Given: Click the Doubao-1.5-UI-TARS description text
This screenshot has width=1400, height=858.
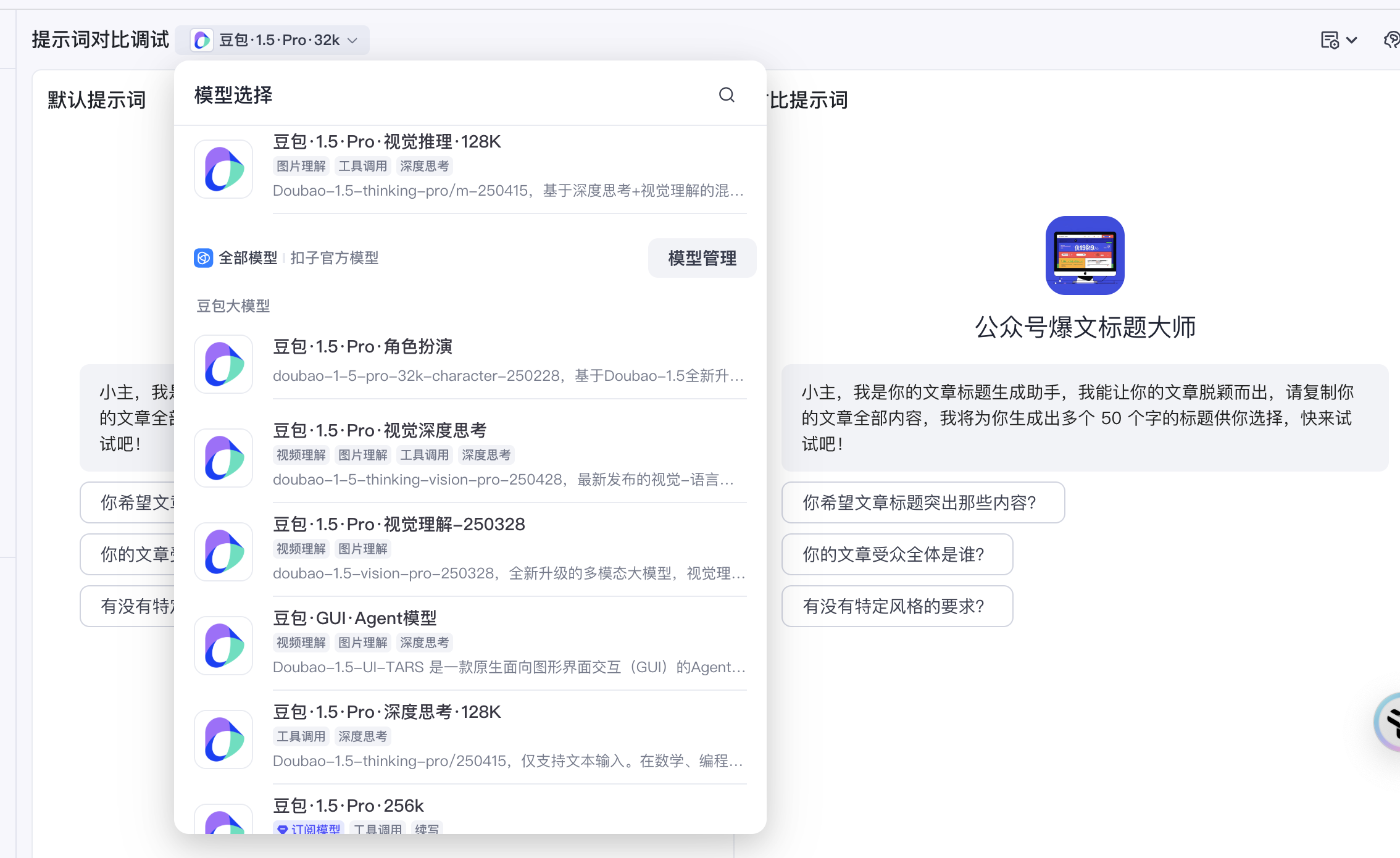Looking at the screenshot, I should [x=509, y=667].
